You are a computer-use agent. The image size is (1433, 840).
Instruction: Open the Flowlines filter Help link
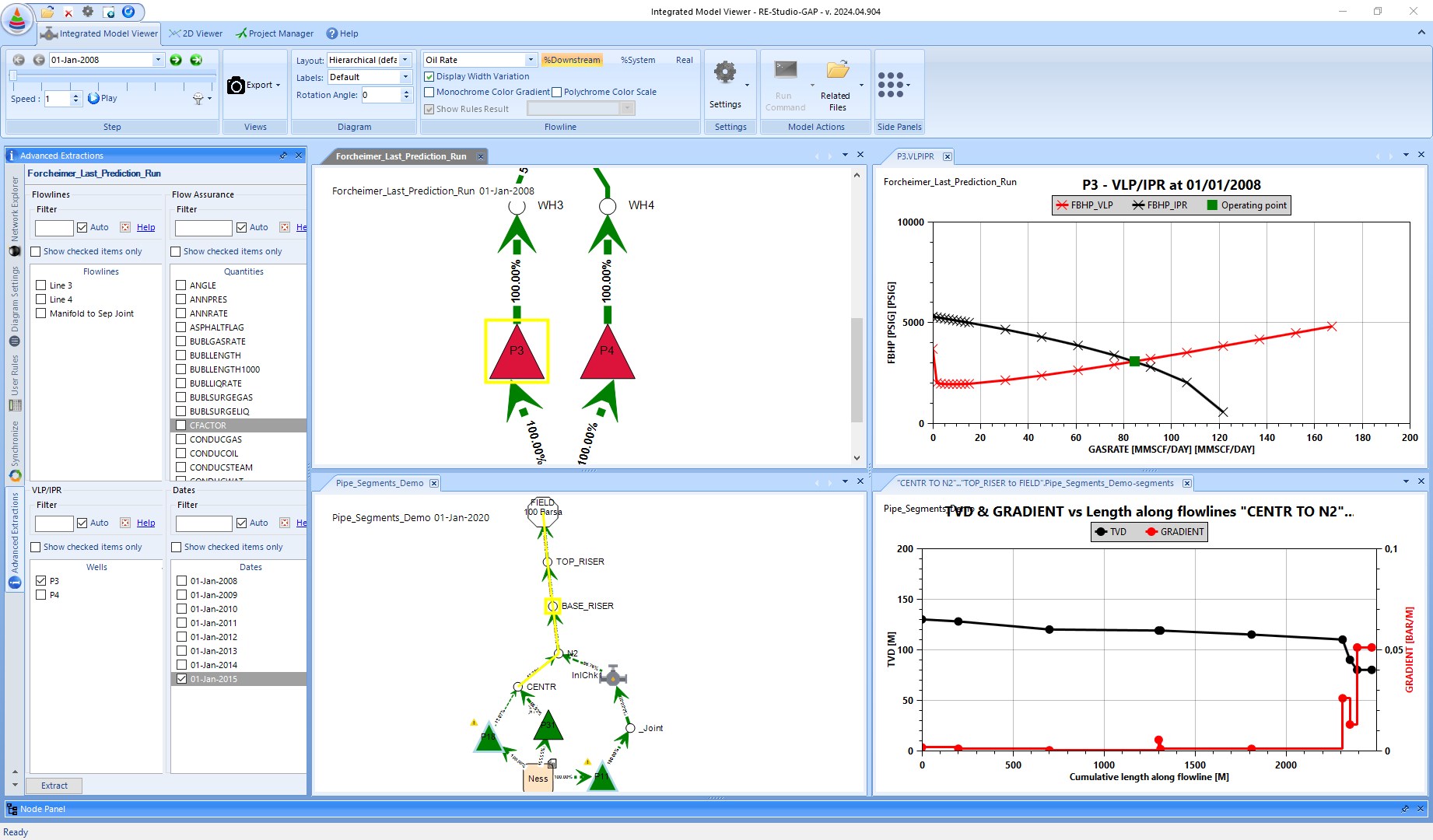tap(146, 227)
